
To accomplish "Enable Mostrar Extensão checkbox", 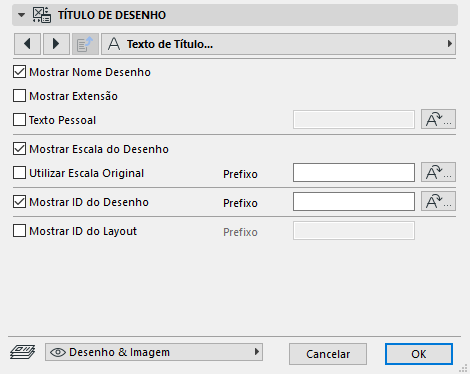I will coord(19,96).
